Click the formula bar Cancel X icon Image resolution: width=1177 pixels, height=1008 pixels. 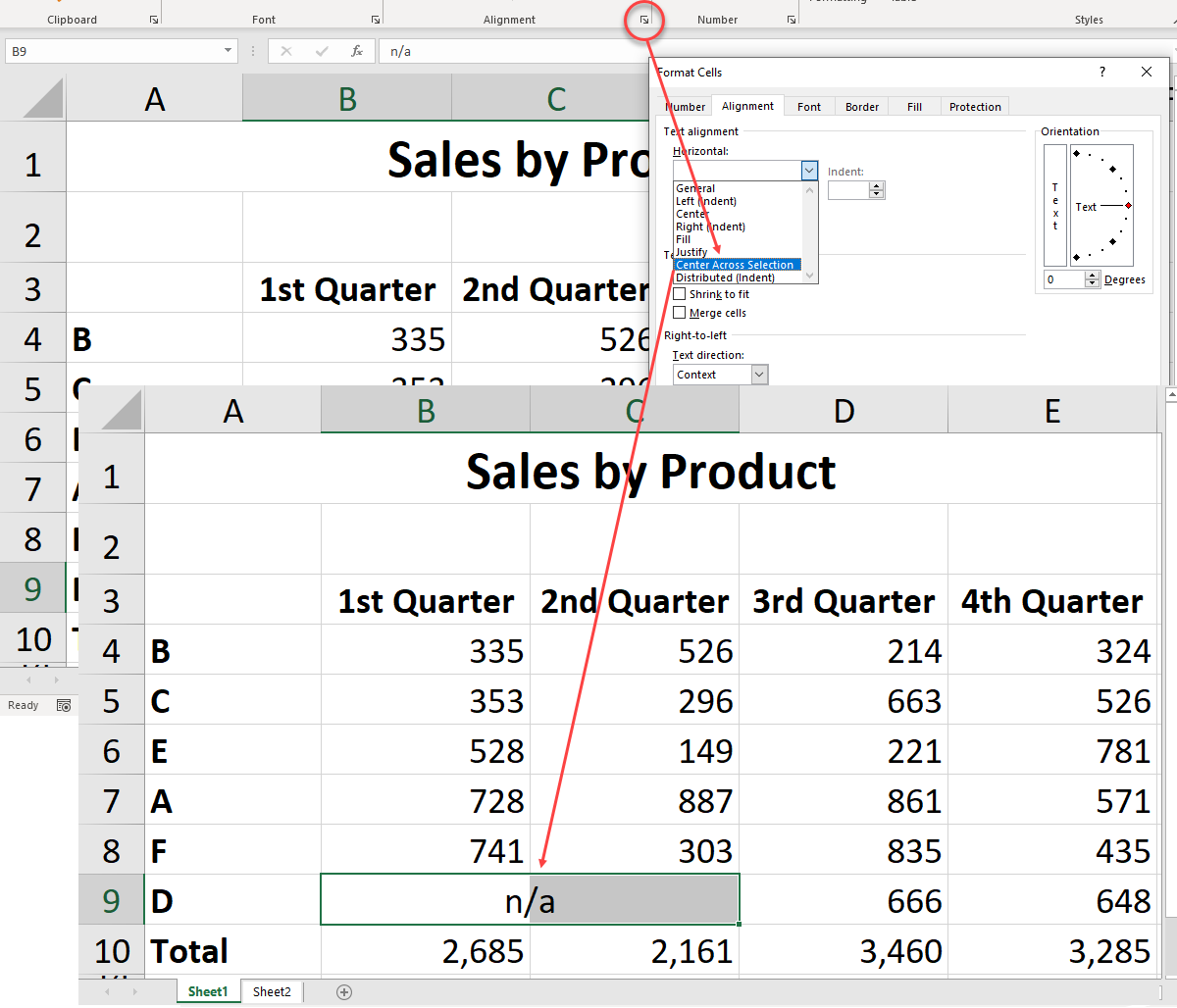[285, 51]
